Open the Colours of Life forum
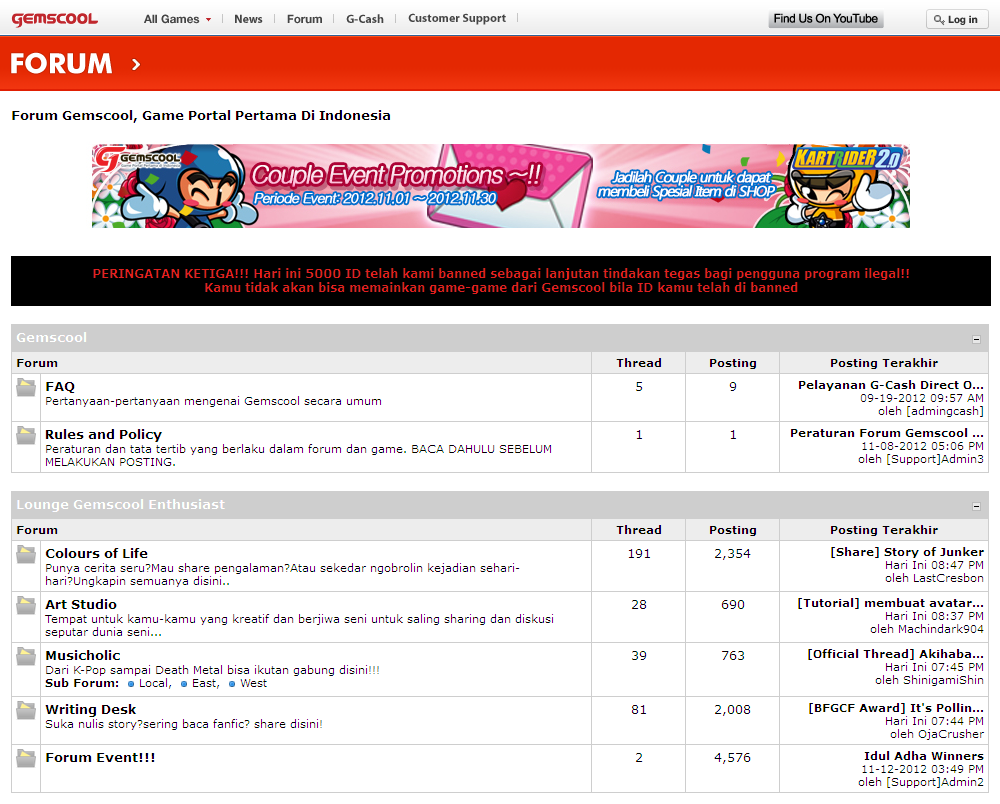The height and width of the screenshot is (804, 1000). (x=96, y=553)
